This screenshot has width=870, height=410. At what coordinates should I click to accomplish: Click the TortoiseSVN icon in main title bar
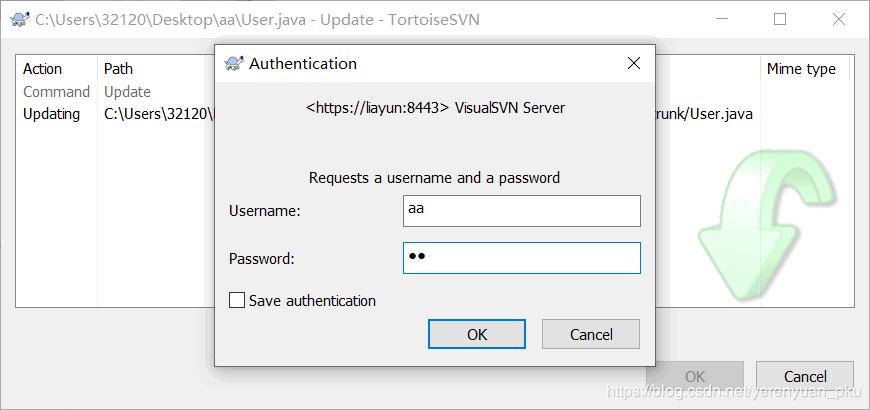click(20, 20)
